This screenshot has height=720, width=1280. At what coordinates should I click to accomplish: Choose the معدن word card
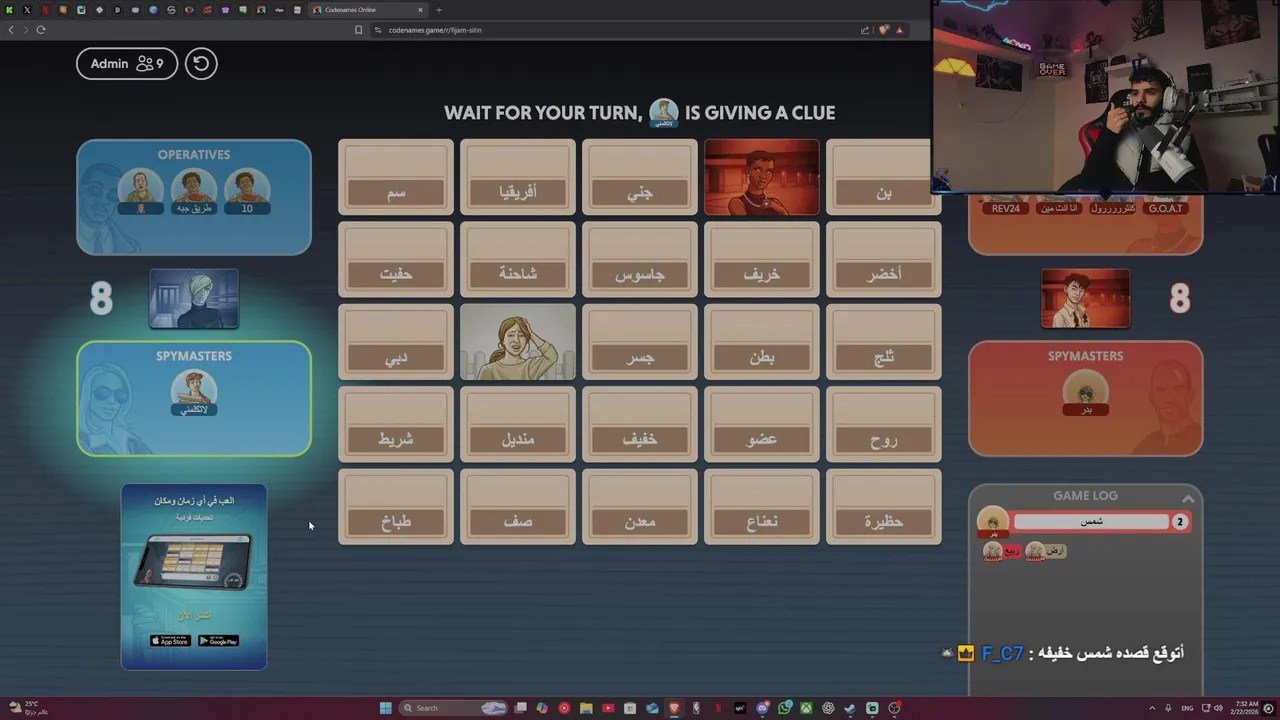(x=640, y=507)
